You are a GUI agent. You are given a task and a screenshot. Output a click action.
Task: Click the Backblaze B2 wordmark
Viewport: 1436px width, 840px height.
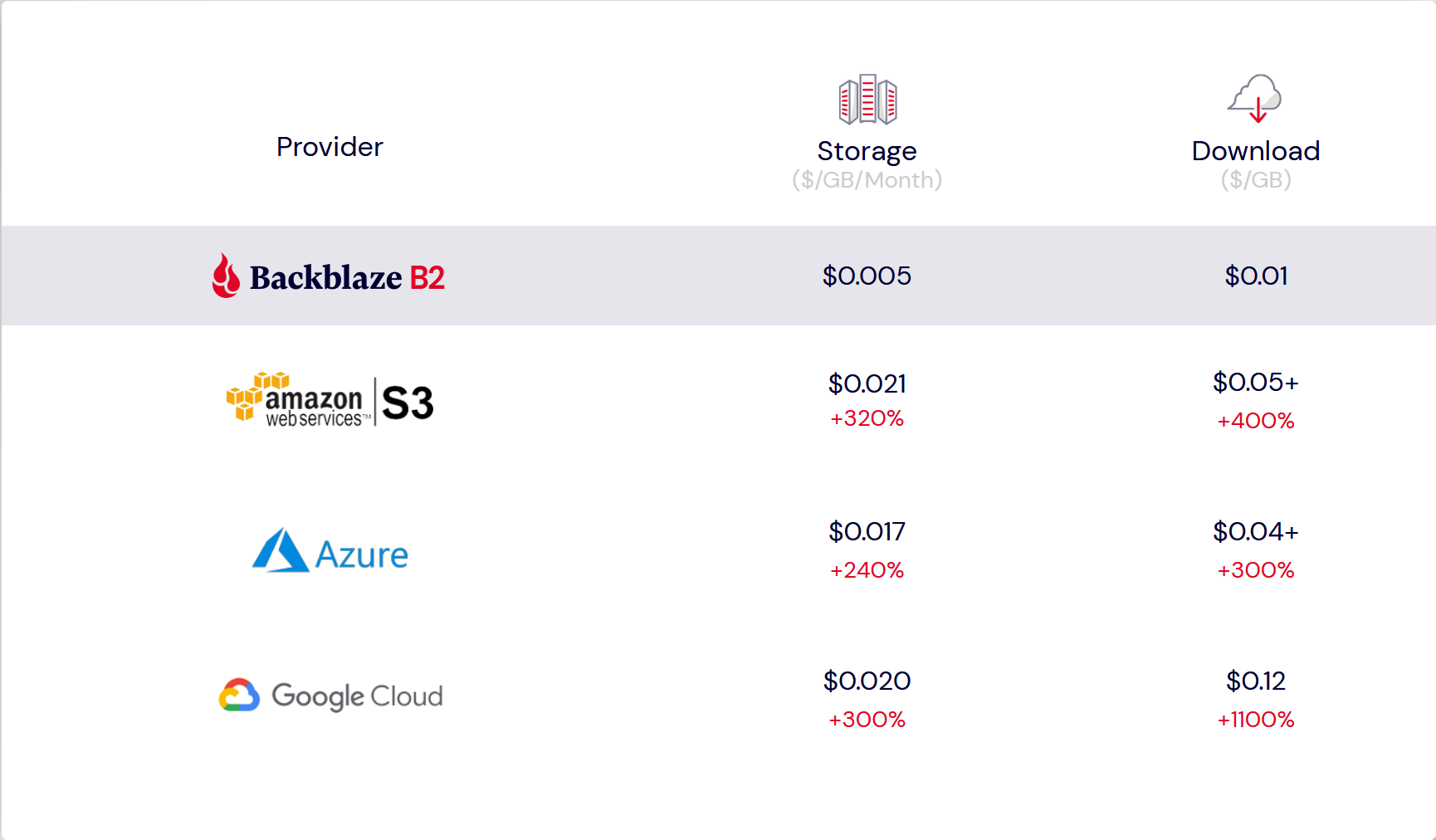click(347, 277)
